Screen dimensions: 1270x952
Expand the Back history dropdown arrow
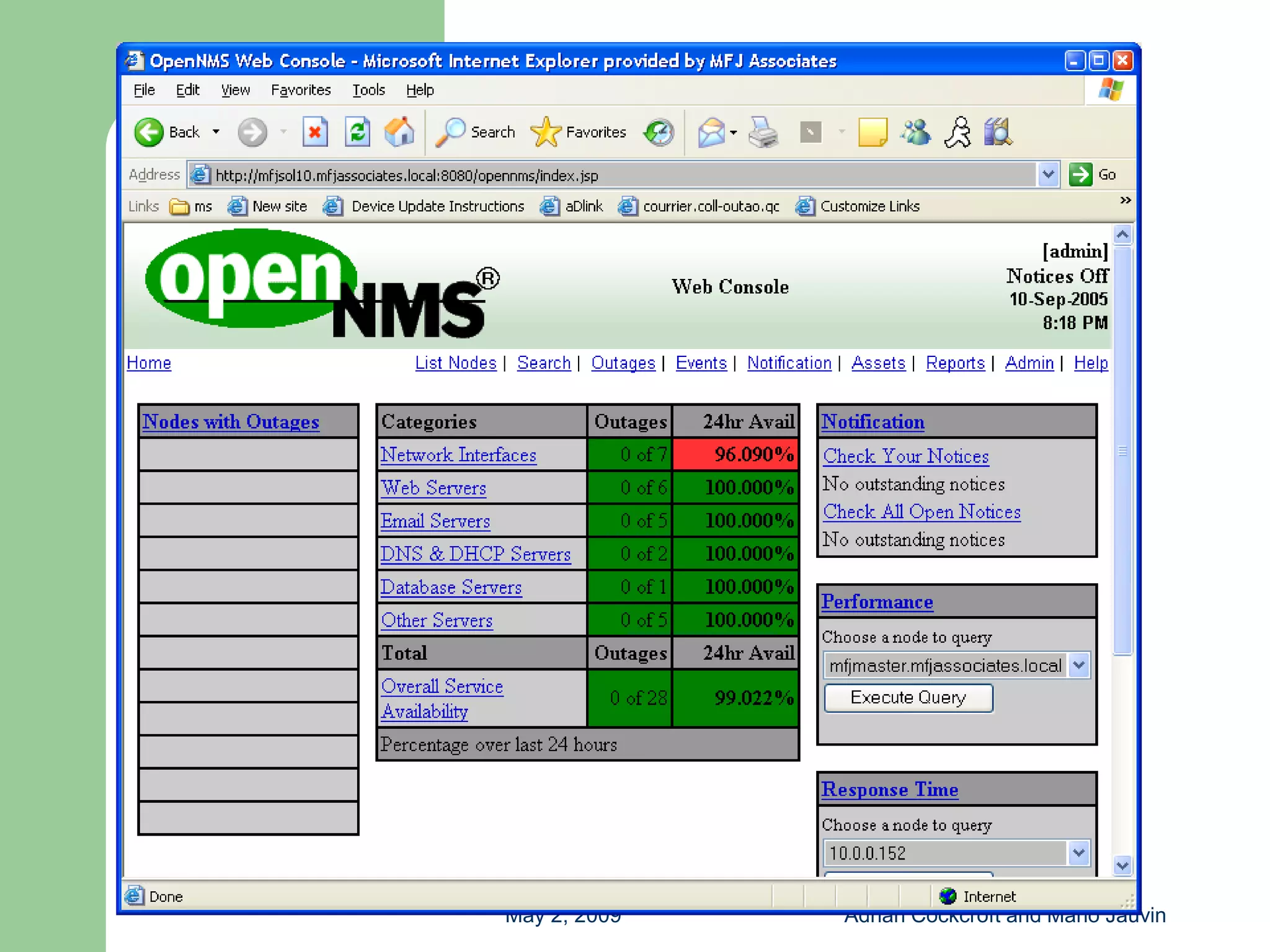click(x=216, y=132)
